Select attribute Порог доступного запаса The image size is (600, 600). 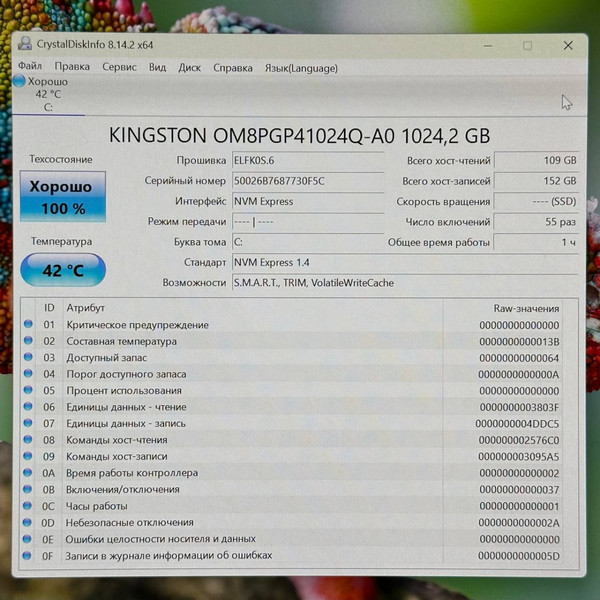click(x=126, y=374)
